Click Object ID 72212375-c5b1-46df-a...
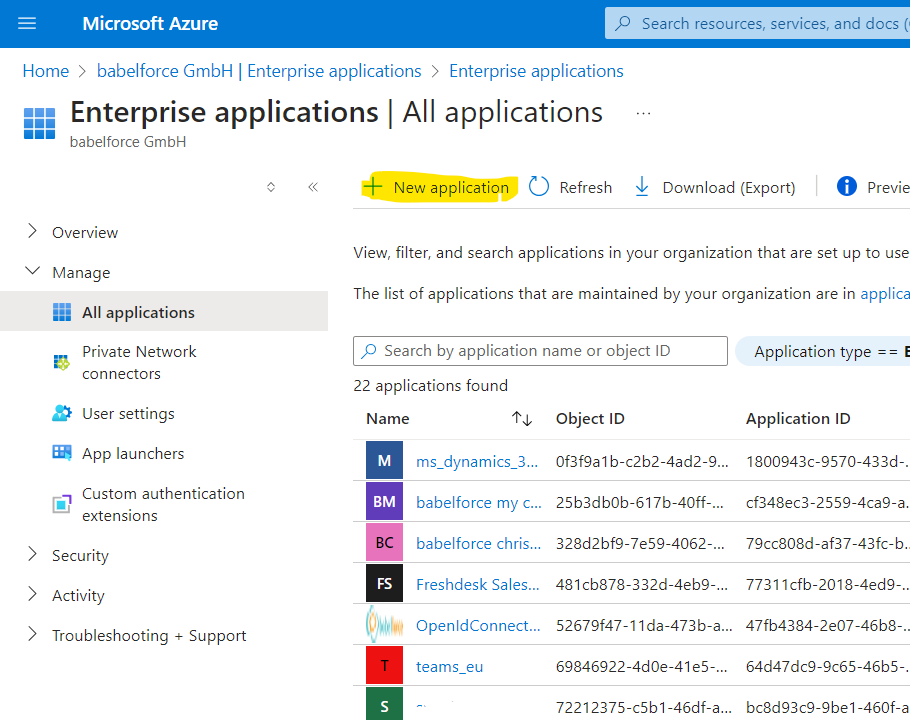Image resolution: width=910 pixels, height=720 pixels. (644, 708)
